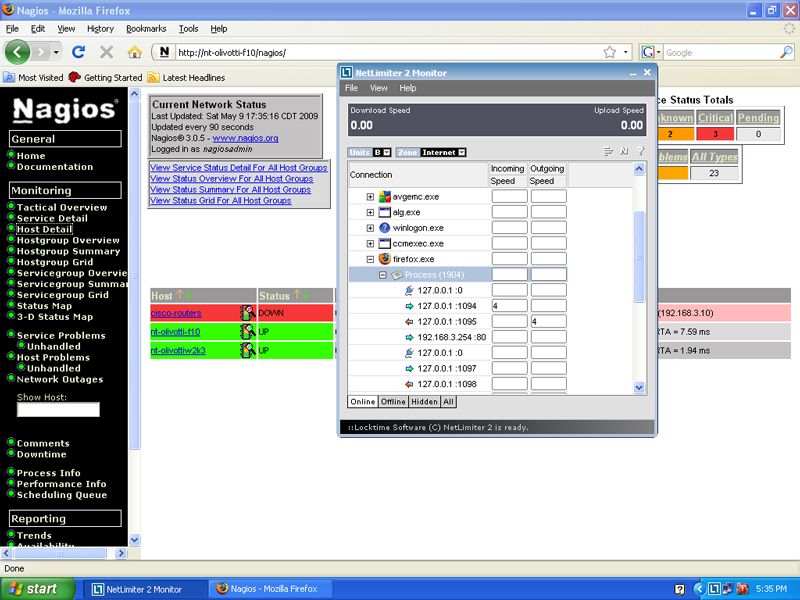
Task: Open the Most Visited bookmarks folder
Action: (34, 78)
